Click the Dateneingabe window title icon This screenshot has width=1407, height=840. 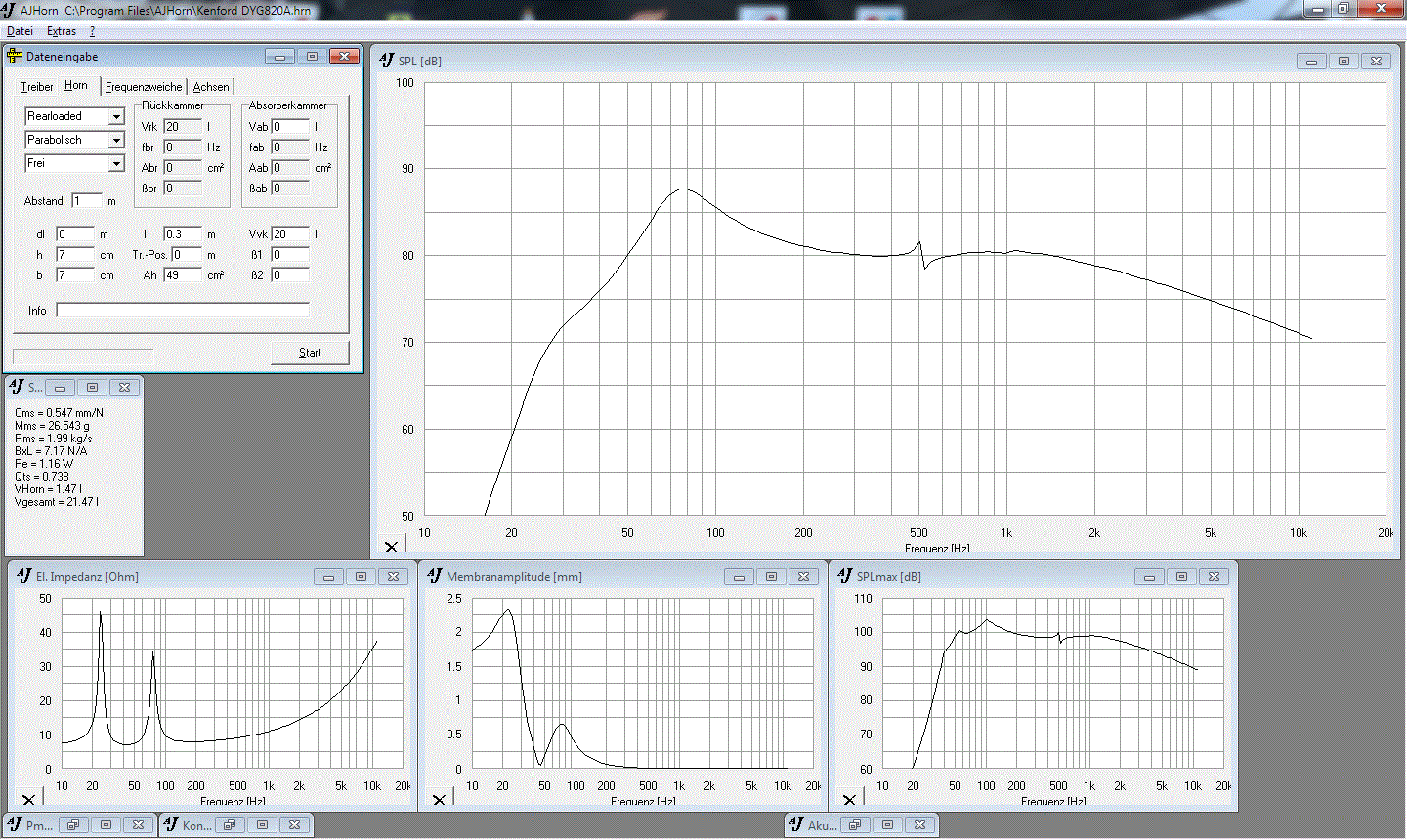(x=15, y=57)
